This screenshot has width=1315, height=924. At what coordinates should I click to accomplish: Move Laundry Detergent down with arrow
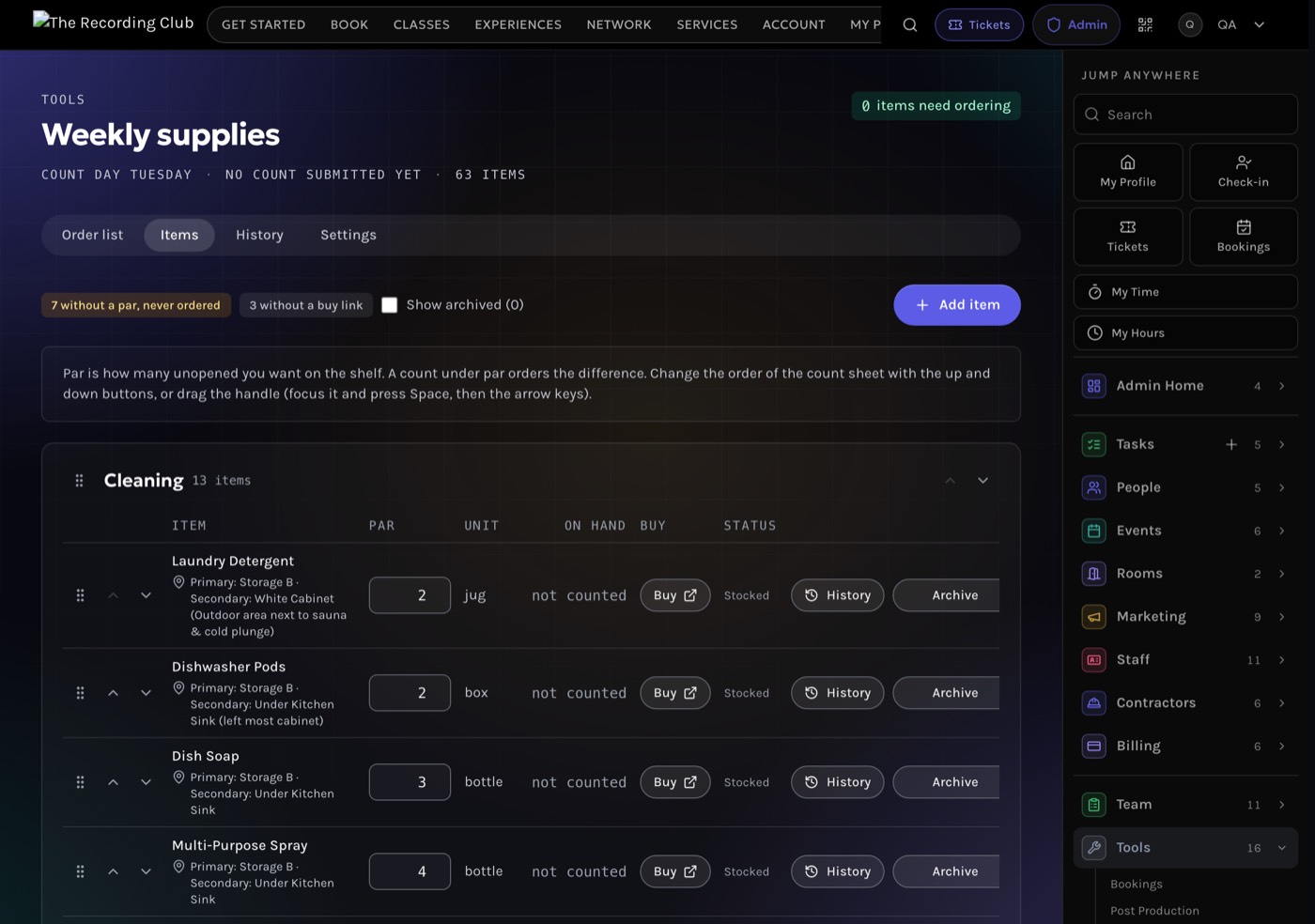tap(146, 595)
